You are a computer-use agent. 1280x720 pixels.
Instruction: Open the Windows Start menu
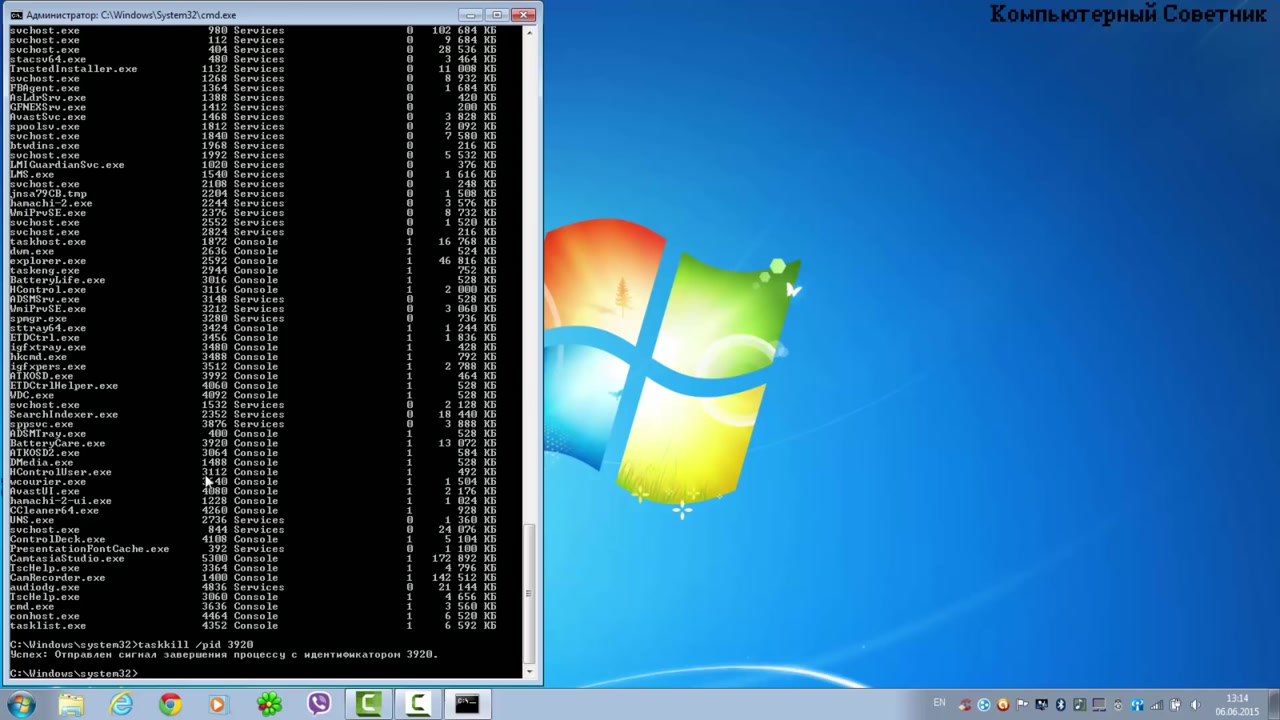(x=21, y=704)
